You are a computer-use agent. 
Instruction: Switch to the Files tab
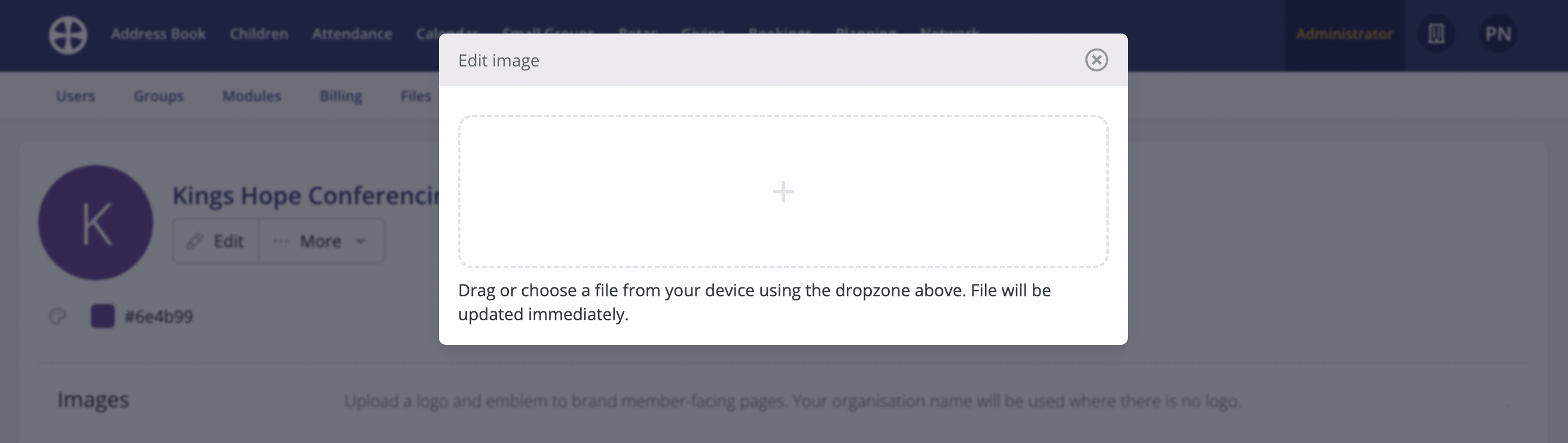coord(416,96)
